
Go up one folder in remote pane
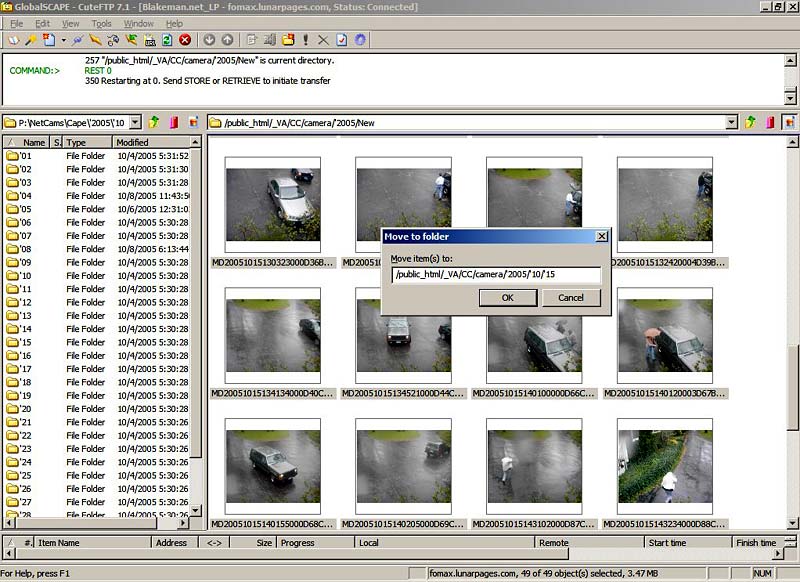[751, 122]
